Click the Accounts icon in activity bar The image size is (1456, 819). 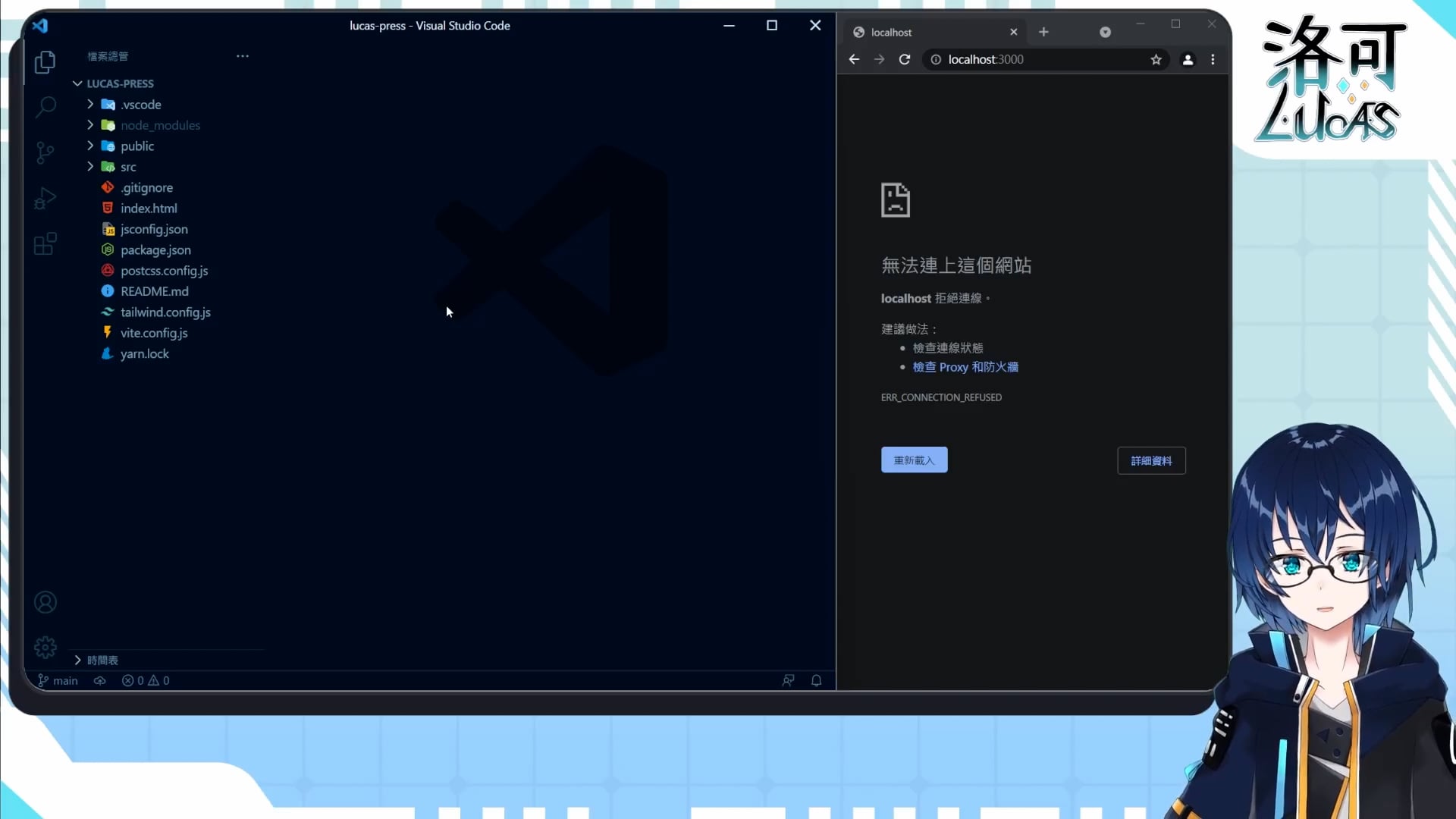pyautogui.click(x=45, y=602)
